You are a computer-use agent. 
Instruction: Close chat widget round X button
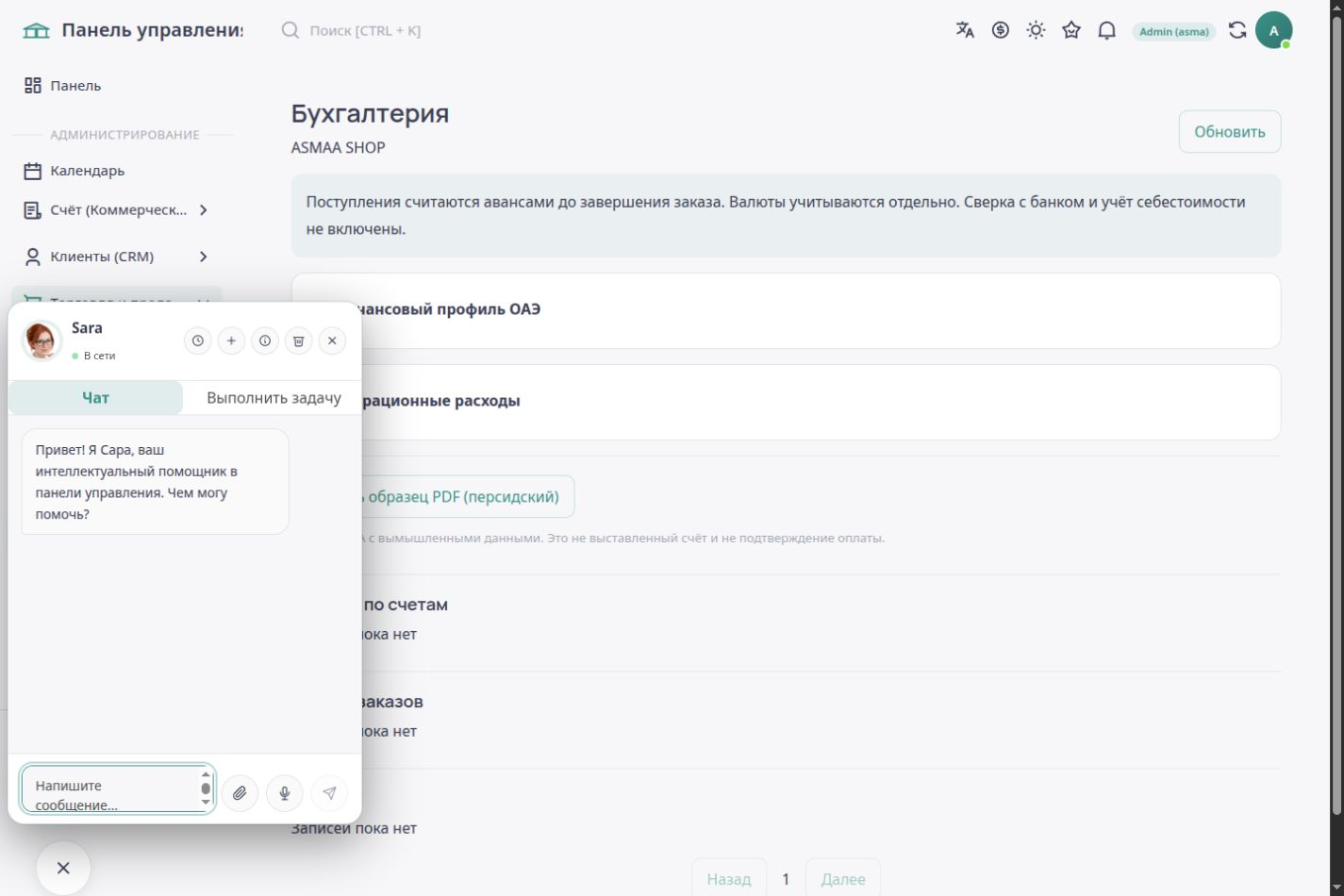pyautogui.click(x=63, y=868)
